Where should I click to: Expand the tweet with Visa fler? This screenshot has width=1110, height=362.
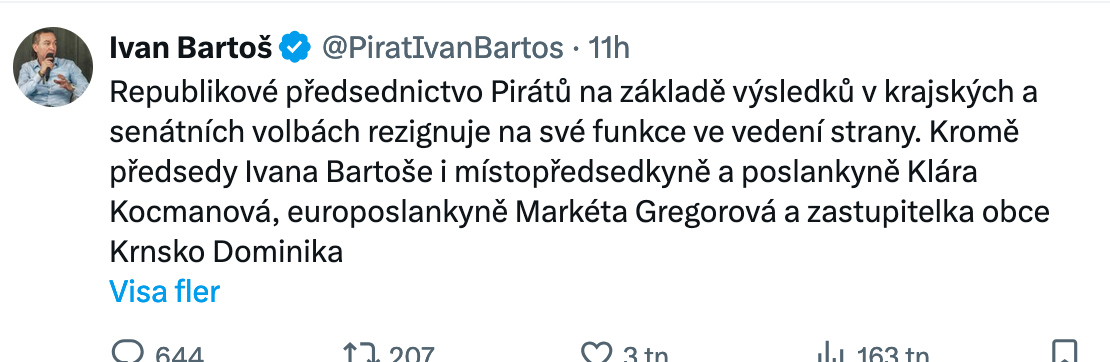pyautogui.click(x=165, y=291)
